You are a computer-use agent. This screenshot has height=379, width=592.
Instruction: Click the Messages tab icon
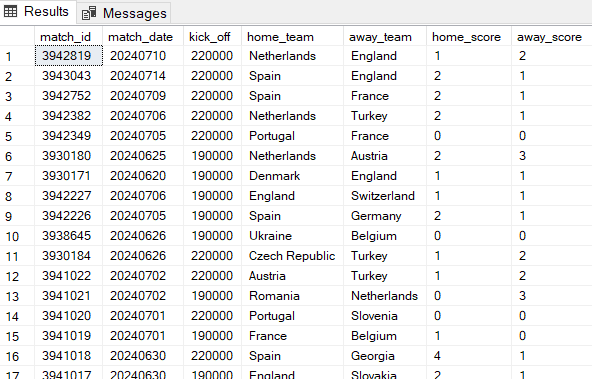(89, 14)
